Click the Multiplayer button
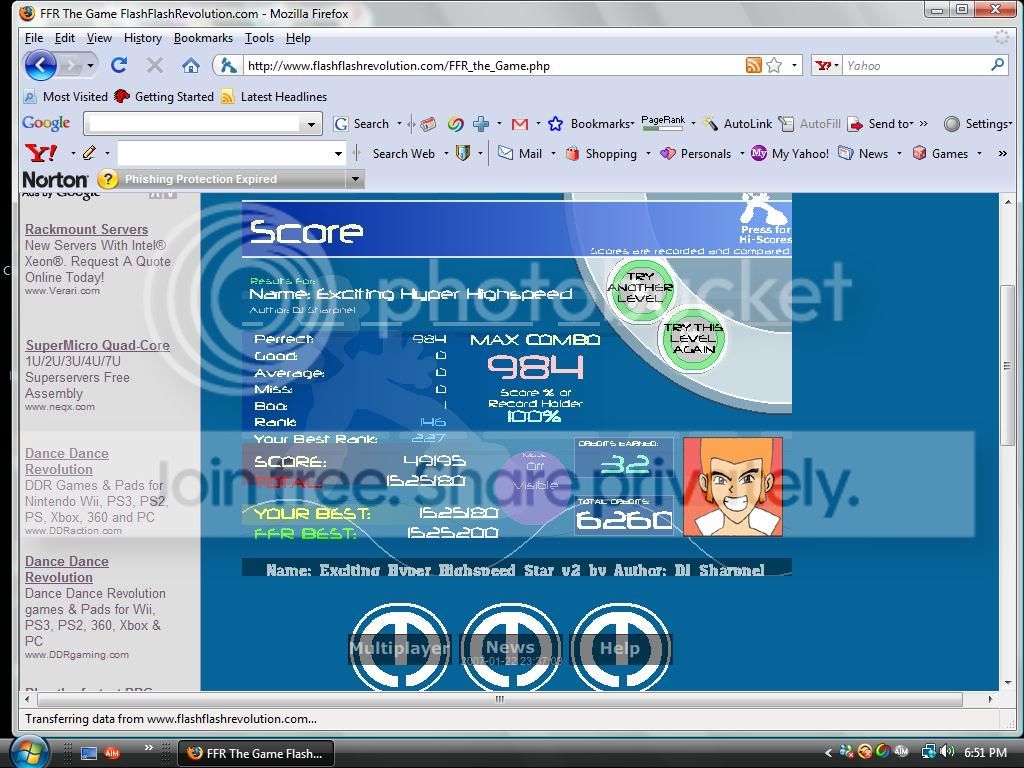 click(399, 648)
